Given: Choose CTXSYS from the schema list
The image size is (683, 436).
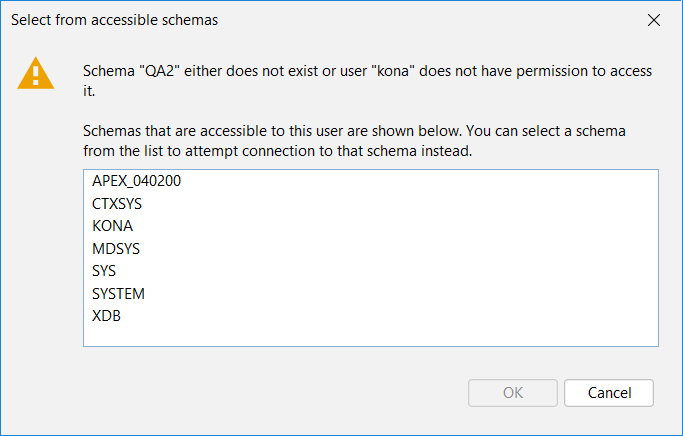Looking at the screenshot, I should (x=371, y=203).
